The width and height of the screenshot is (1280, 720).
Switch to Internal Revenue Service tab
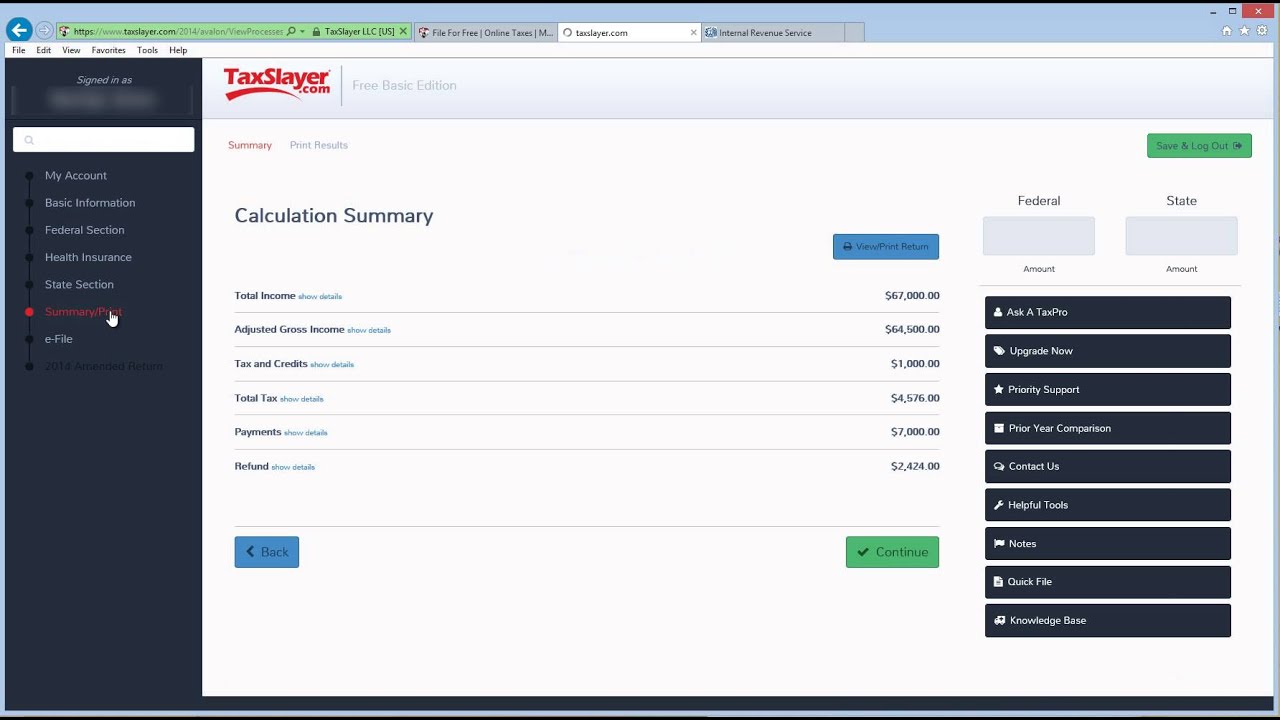[771, 32]
